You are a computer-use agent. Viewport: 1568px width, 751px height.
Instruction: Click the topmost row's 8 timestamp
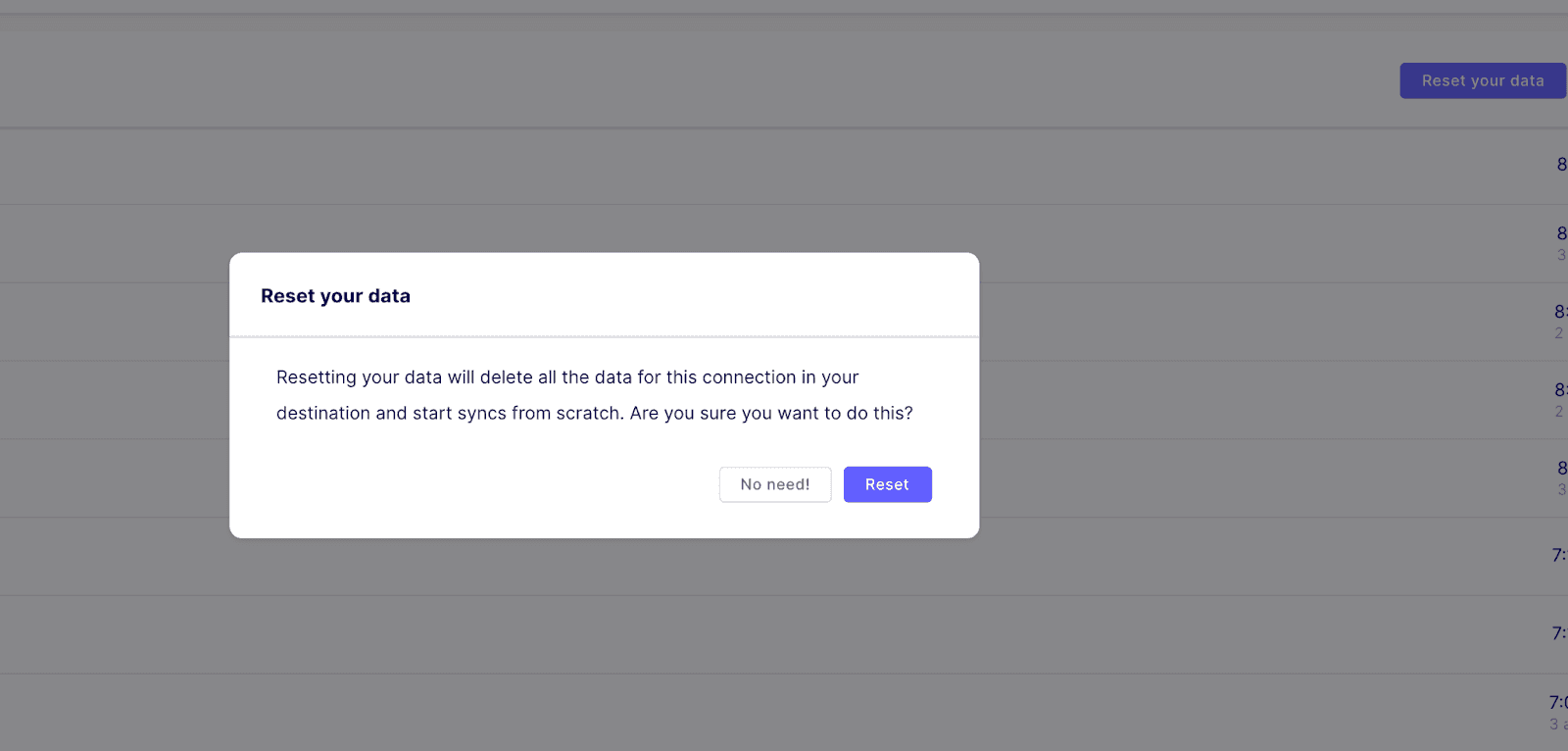point(1562,165)
